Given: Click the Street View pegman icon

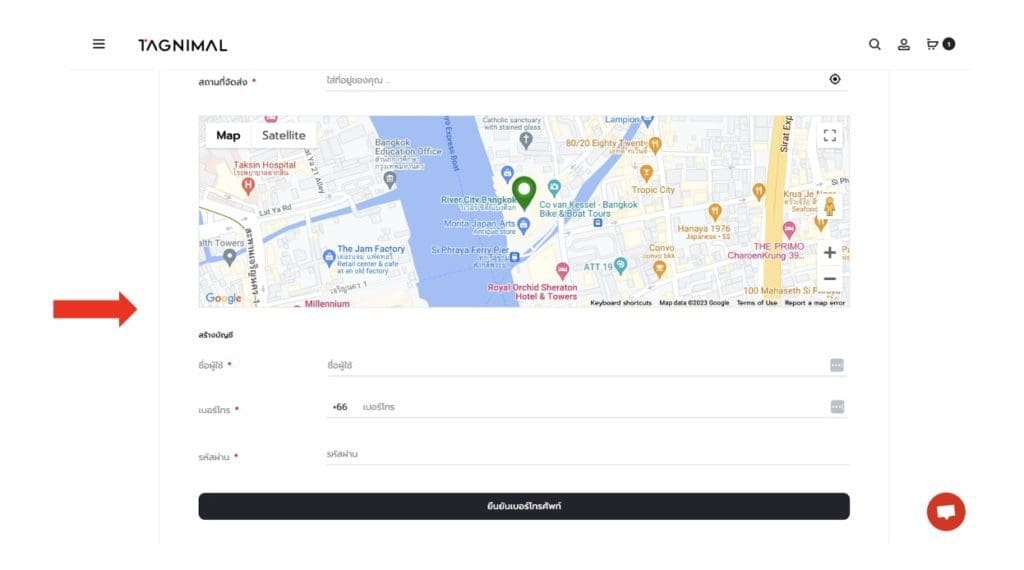Looking at the screenshot, I should 828,207.
